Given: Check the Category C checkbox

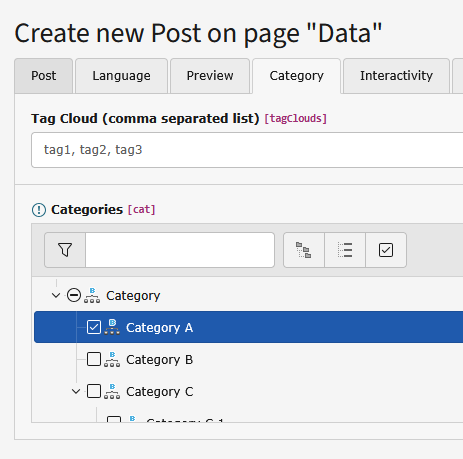Looking at the screenshot, I should (x=94, y=391).
